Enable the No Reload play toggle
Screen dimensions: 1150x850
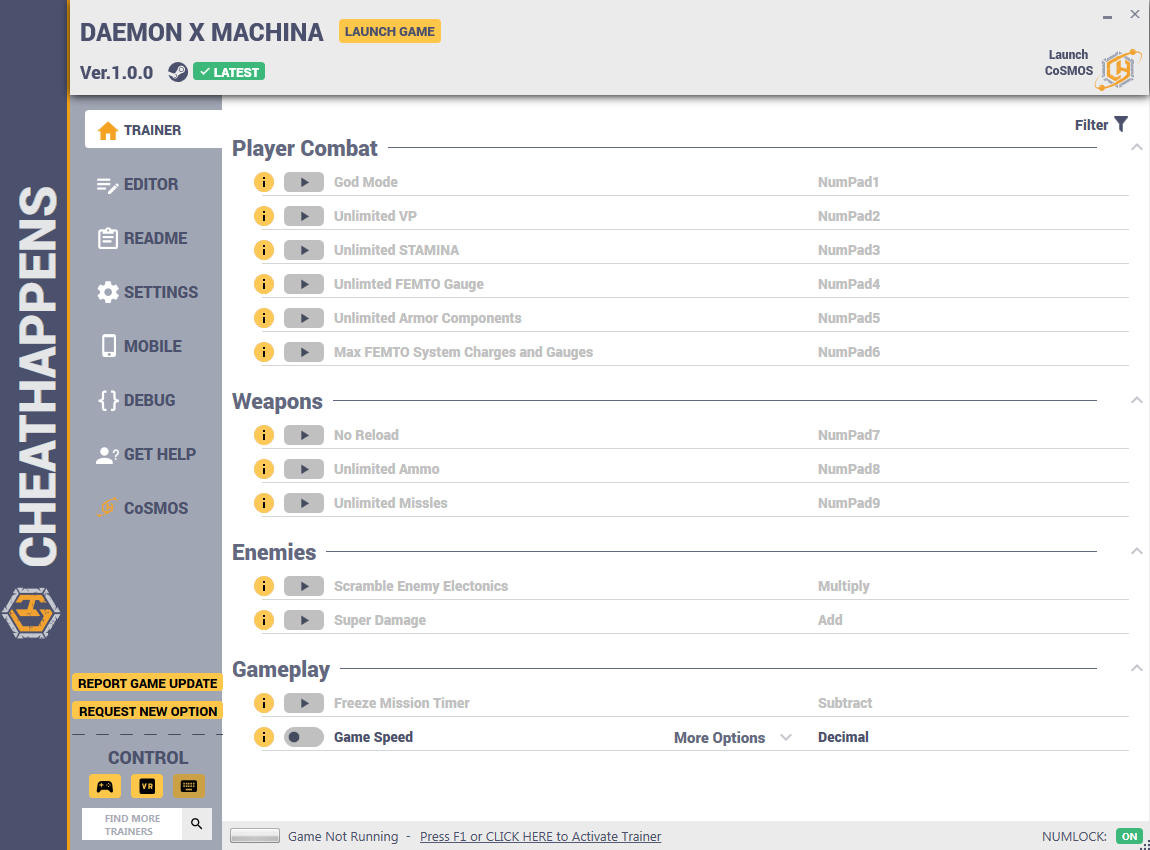304,435
